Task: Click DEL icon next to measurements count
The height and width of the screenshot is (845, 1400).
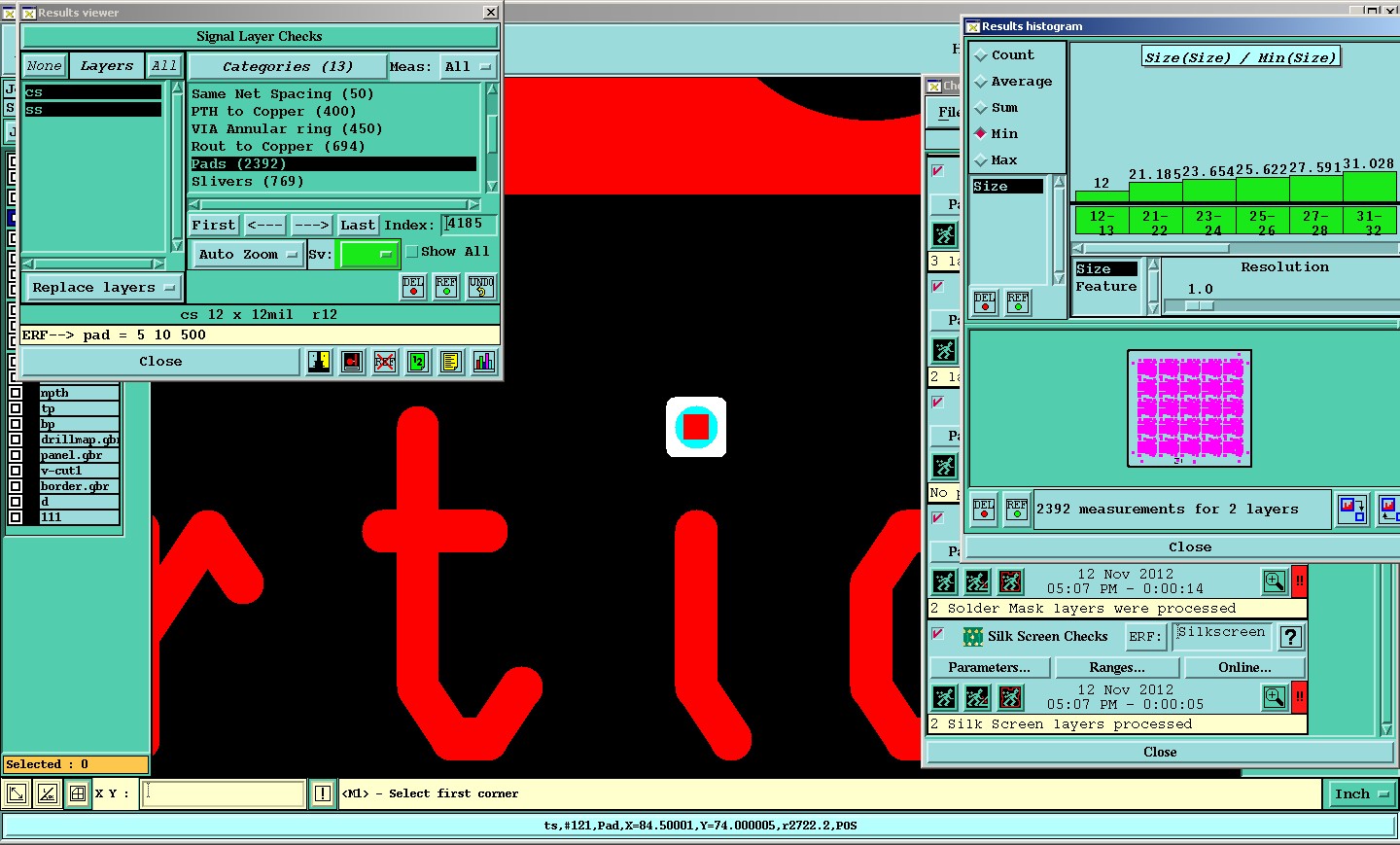Action: tap(984, 510)
